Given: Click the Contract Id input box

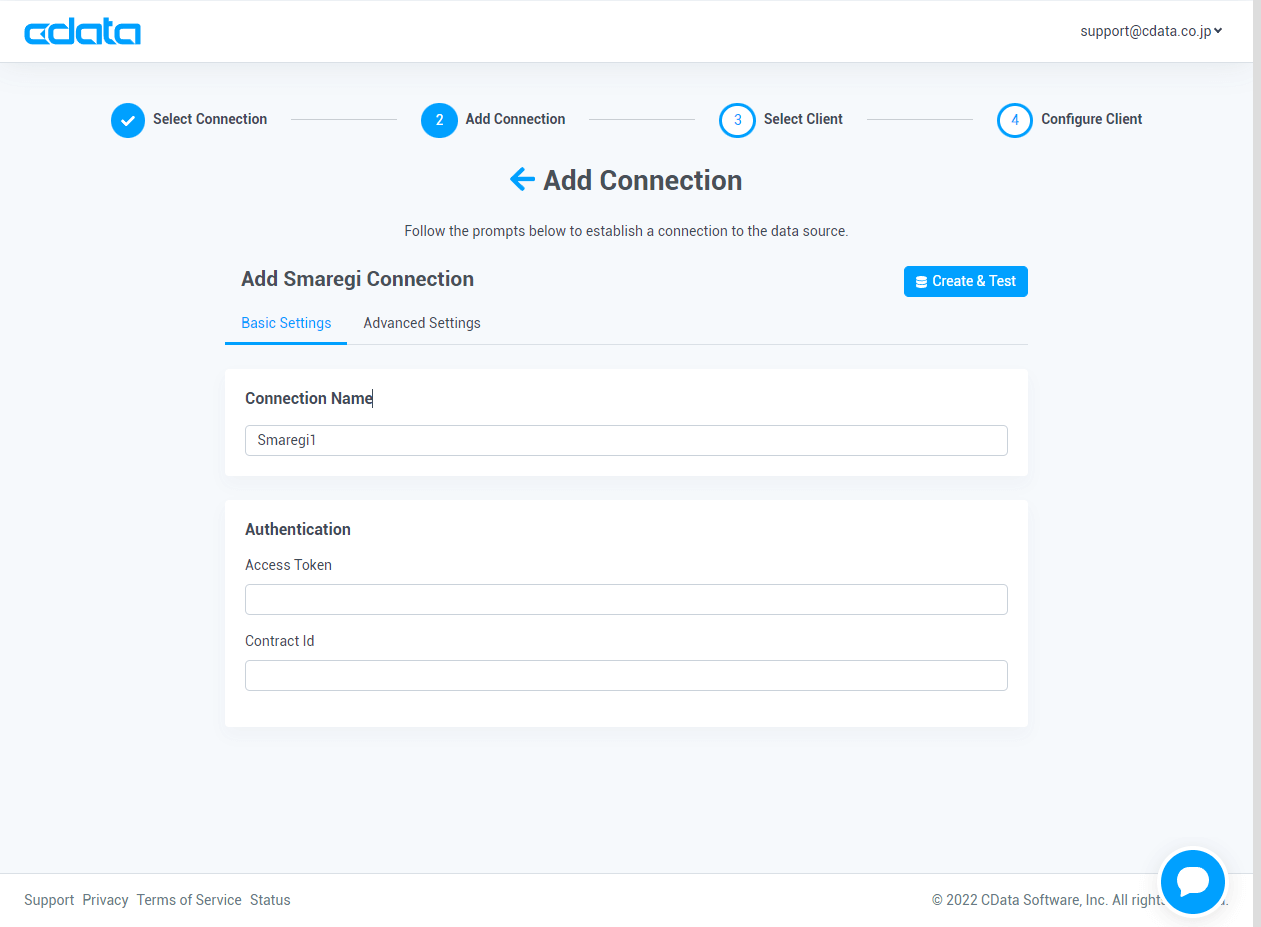Looking at the screenshot, I should point(626,675).
